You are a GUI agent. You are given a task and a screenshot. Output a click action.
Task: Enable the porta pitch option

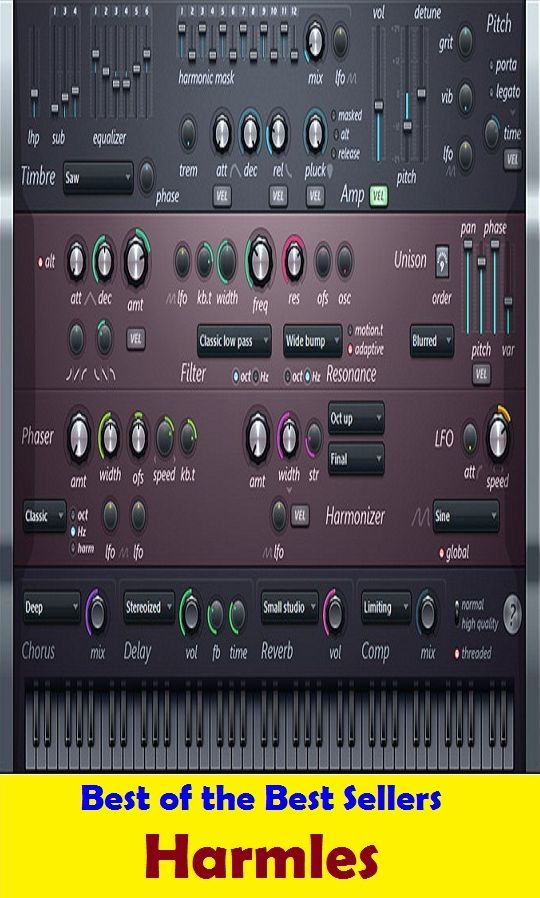(491, 65)
